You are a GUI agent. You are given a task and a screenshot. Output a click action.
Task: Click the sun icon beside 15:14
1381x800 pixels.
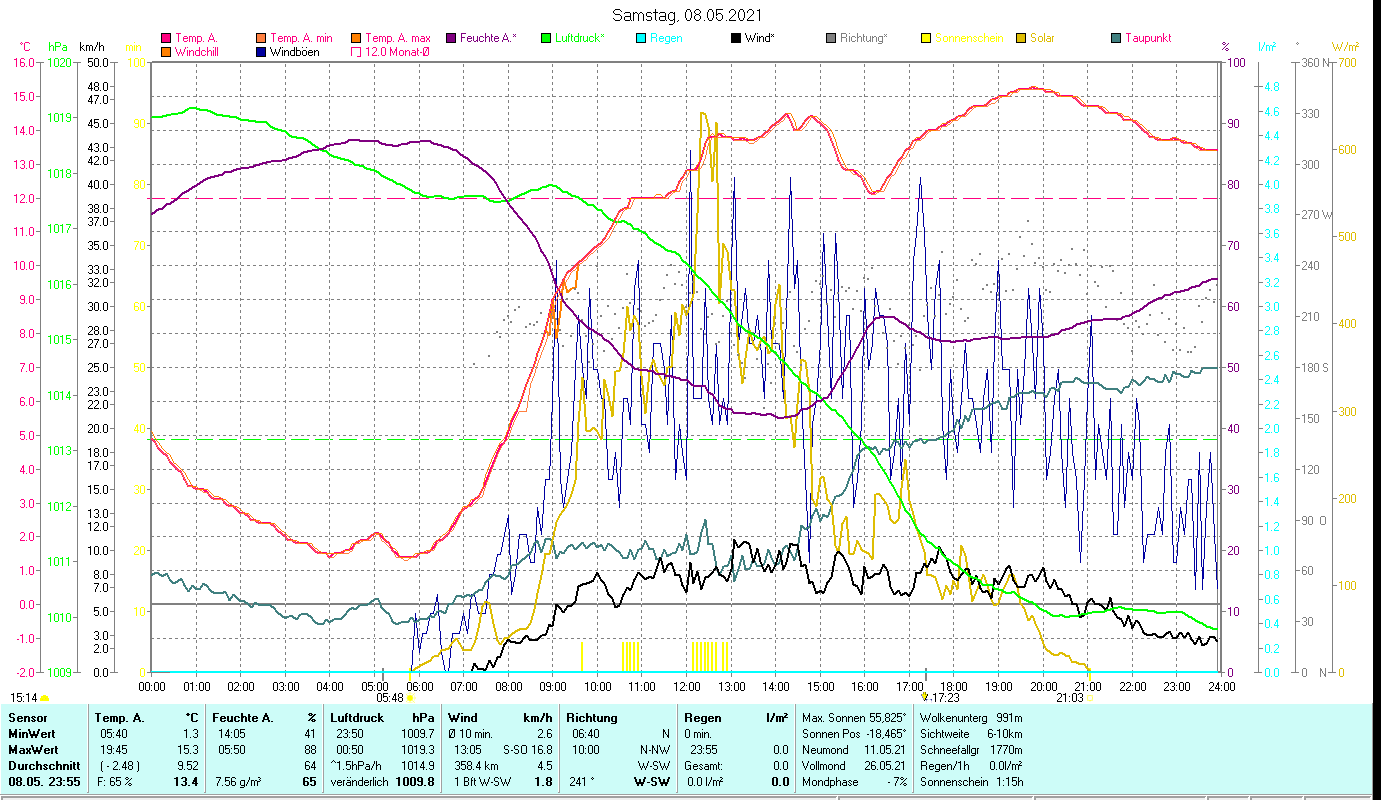tap(45, 698)
